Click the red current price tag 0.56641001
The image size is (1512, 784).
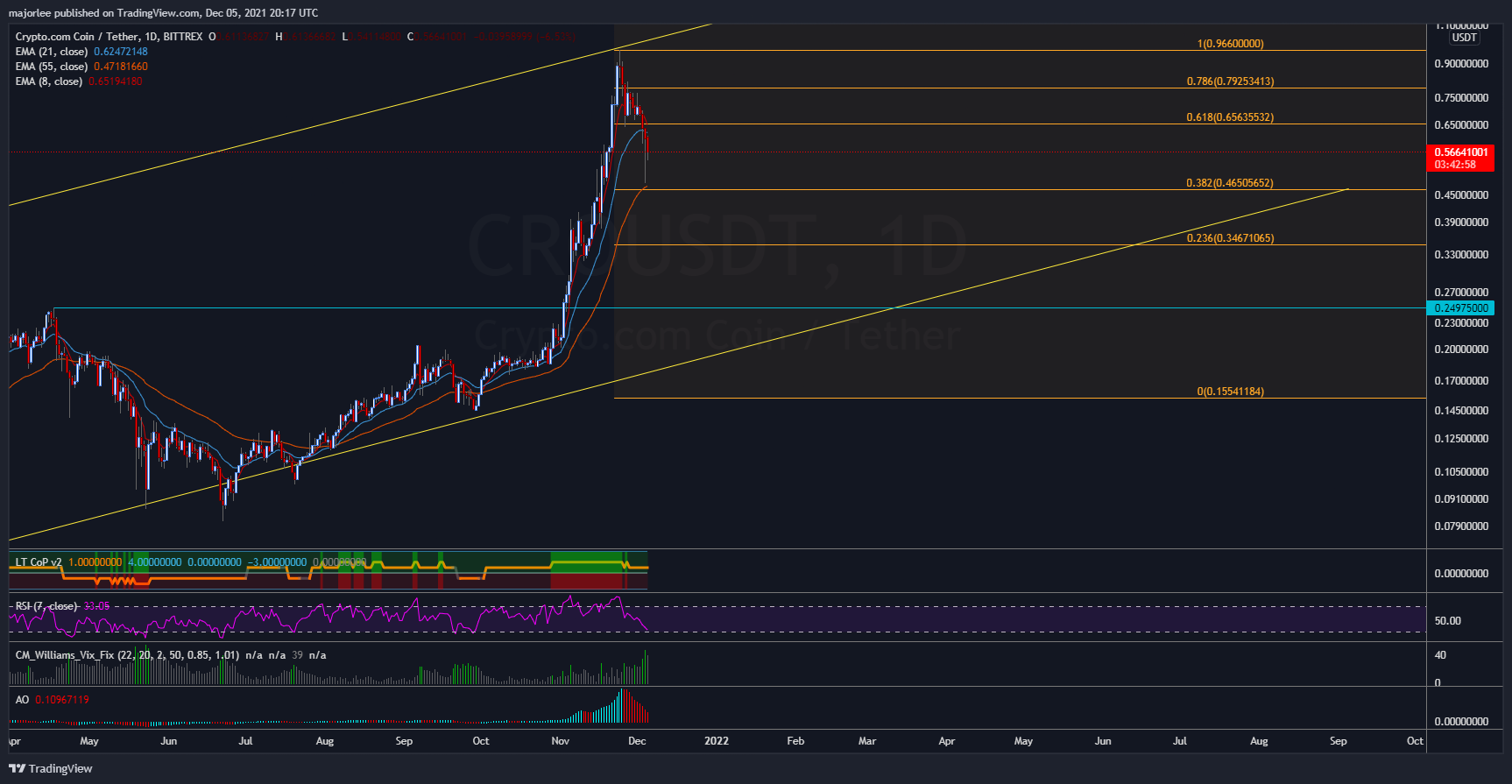point(1460,152)
